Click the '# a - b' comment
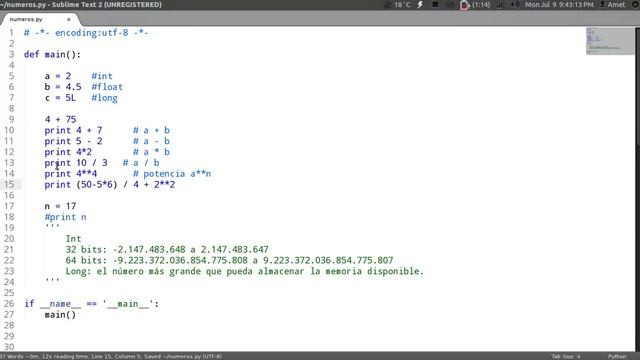This screenshot has width=640, height=360. 151,141
